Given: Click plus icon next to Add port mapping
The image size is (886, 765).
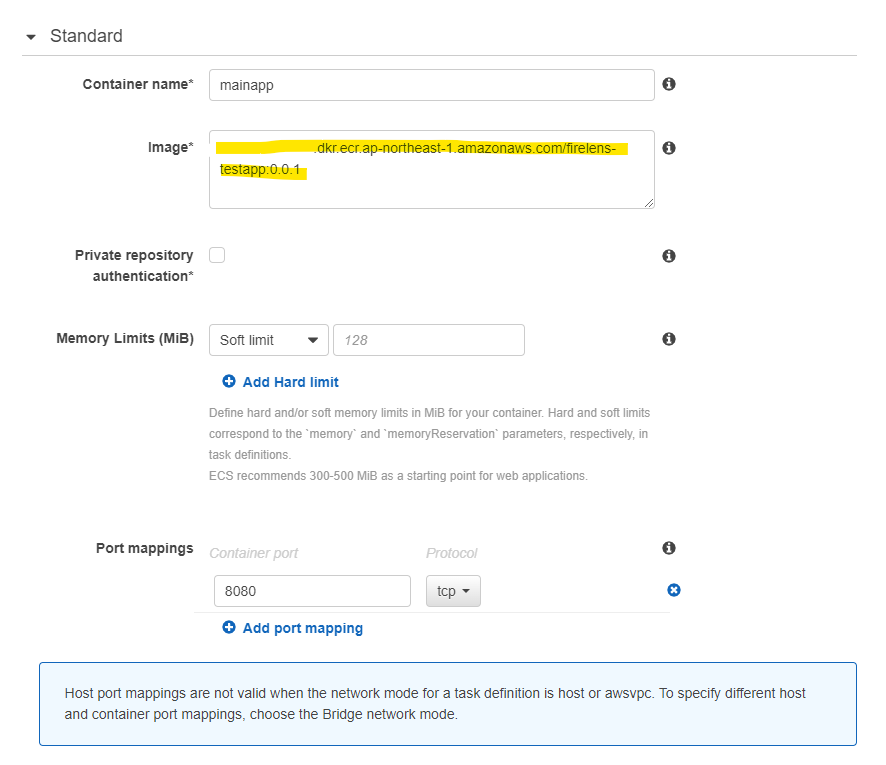Looking at the screenshot, I should pyautogui.click(x=229, y=628).
